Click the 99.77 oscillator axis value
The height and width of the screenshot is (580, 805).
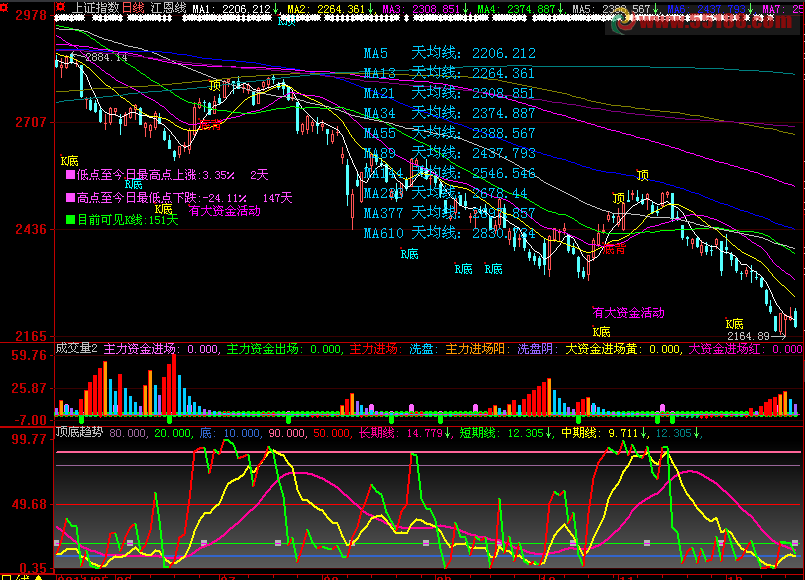click(29, 439)
